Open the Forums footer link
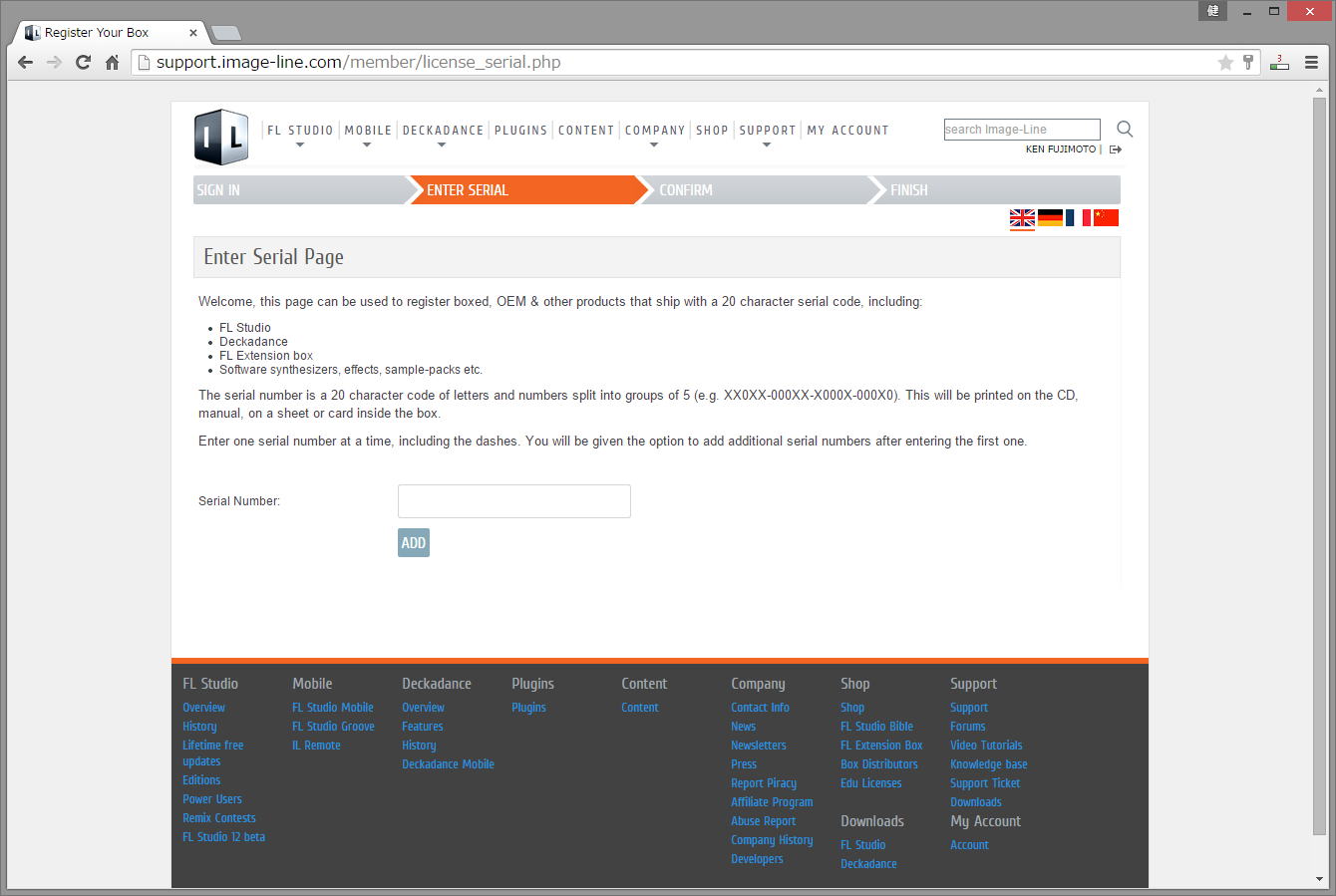This screenshot has height=896, width=1336. [x=968, y=727]
